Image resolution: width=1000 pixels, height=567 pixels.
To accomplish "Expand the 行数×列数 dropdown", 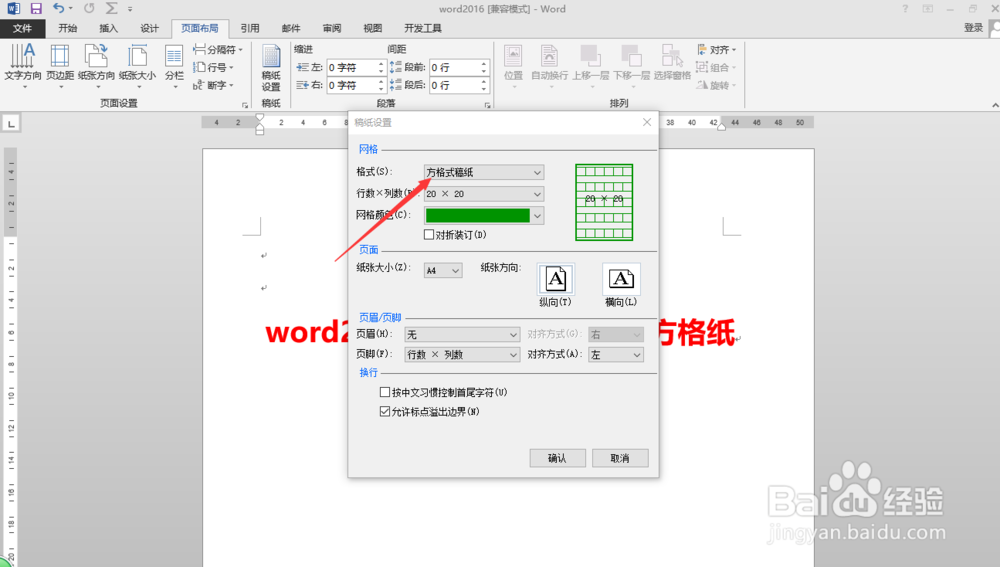I will coord(537,194).
